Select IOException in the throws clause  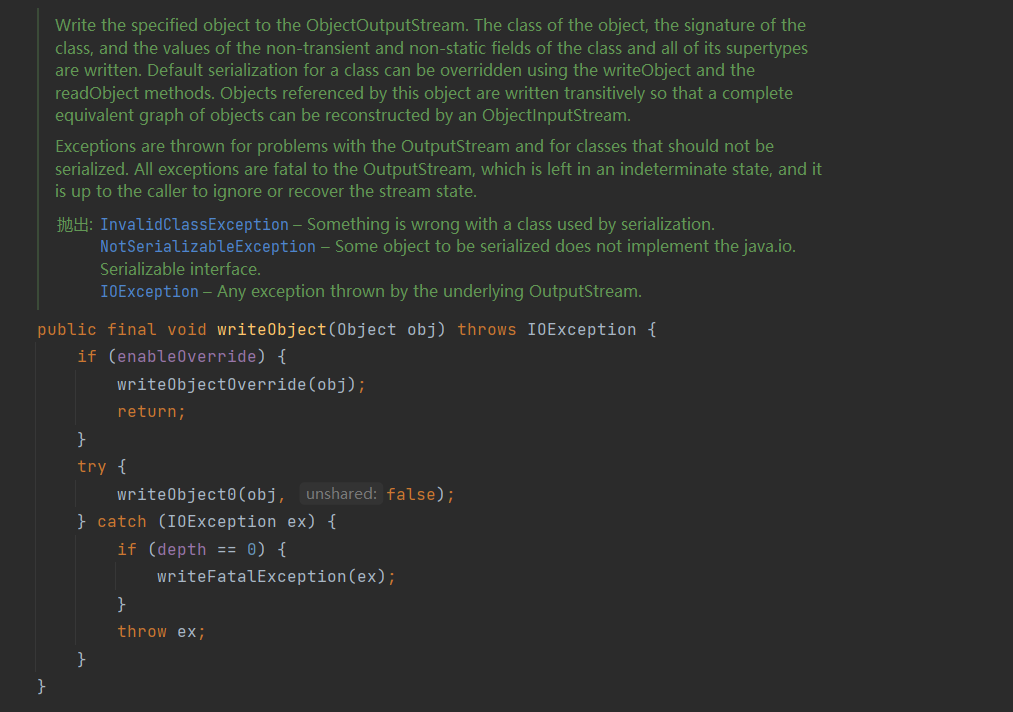pyautogui.click(x=581, y=329)
